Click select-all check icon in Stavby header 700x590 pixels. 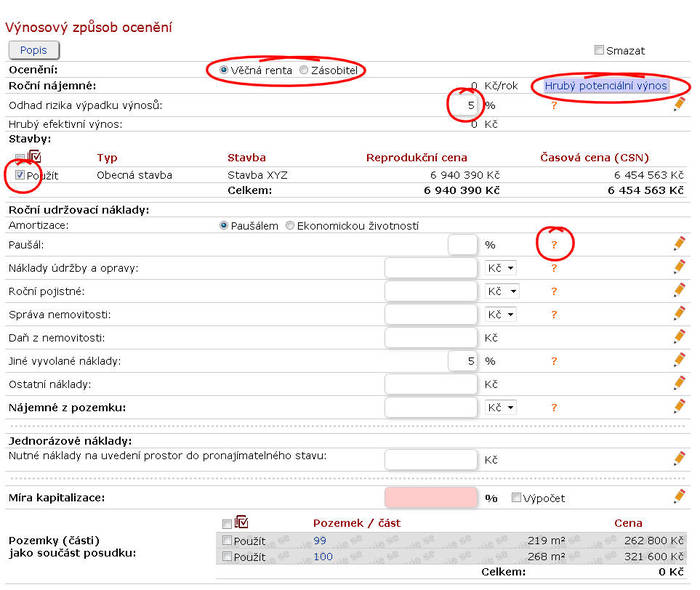tap(35, 157)
